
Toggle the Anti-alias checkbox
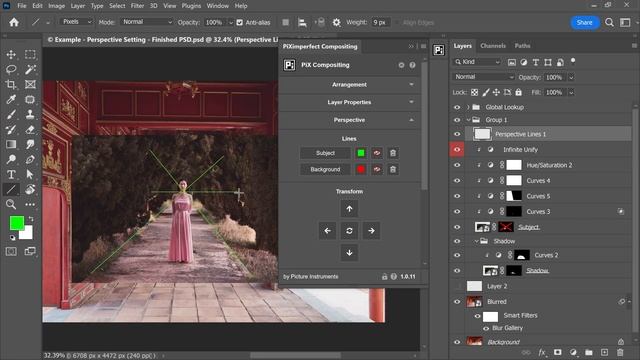coord(240,22)
